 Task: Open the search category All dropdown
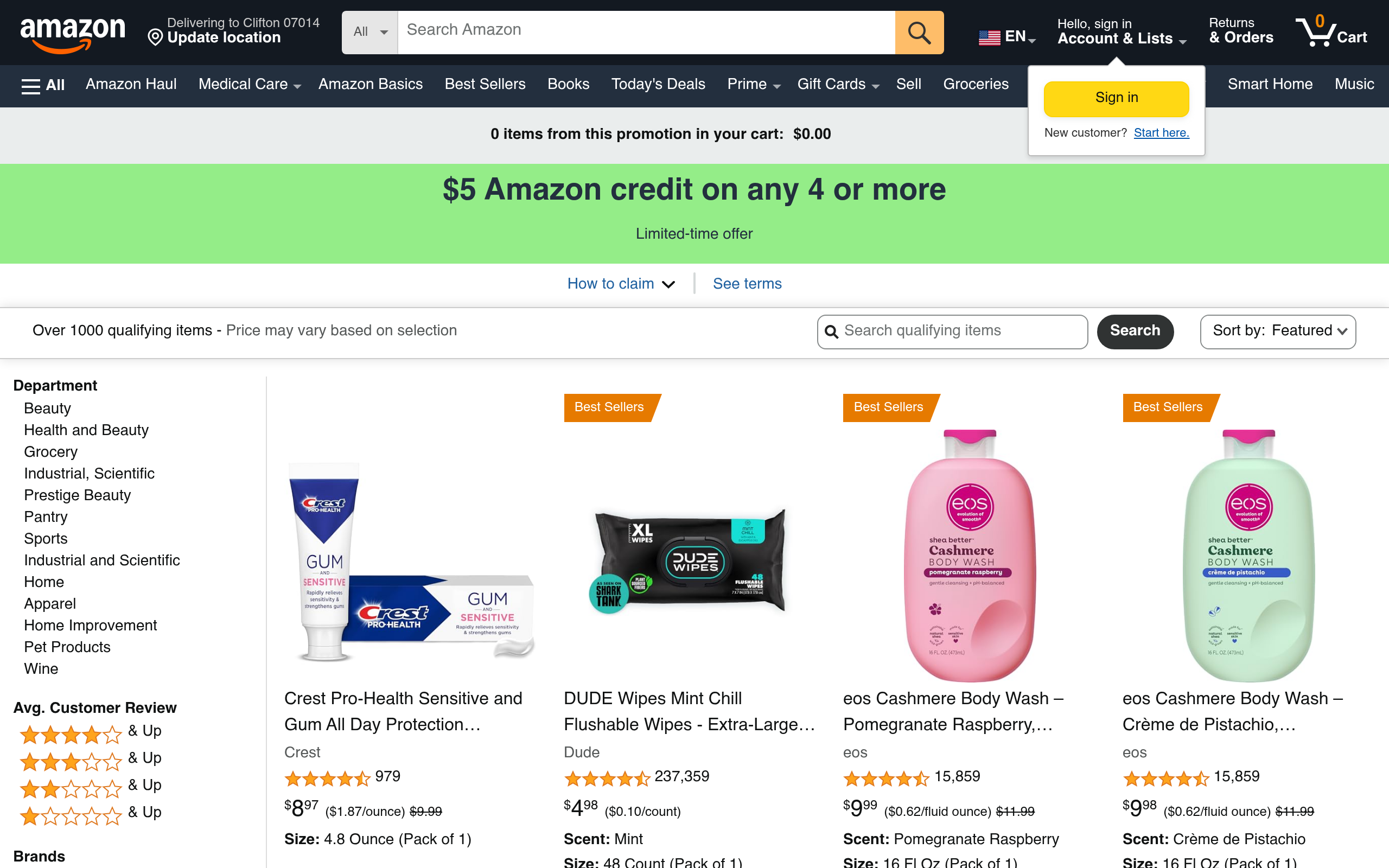(x=369, y=33)
